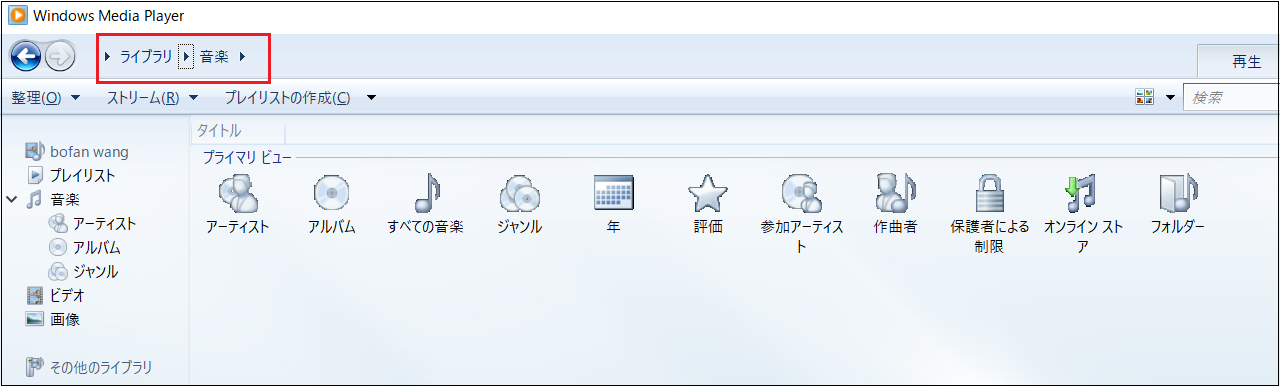Screen dimensions: 1280x386
Task: Click the プレイリストの作成(C) button
Action: pos(287,97)
